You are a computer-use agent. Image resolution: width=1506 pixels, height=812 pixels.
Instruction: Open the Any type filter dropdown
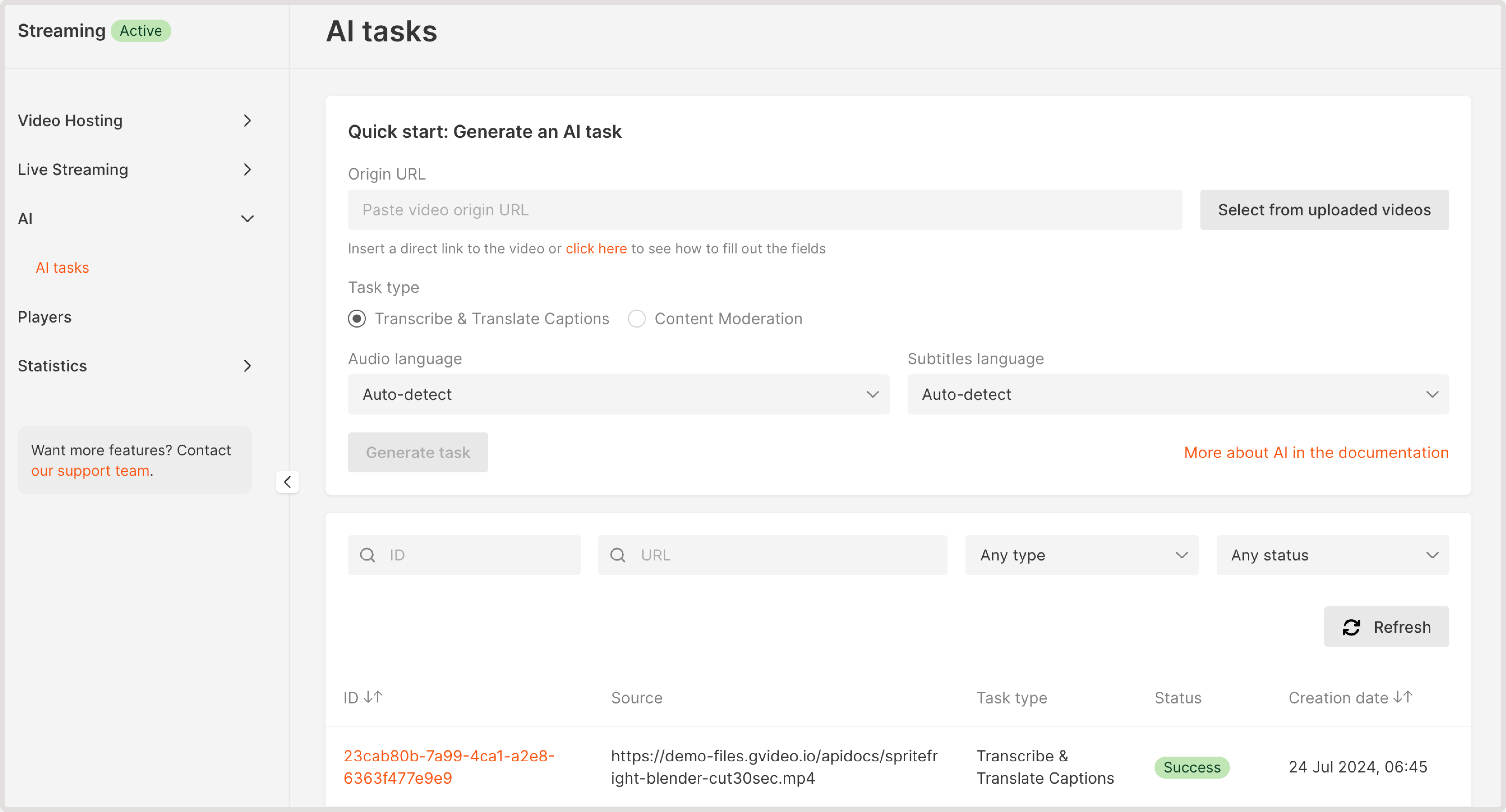click(1081, 555)
